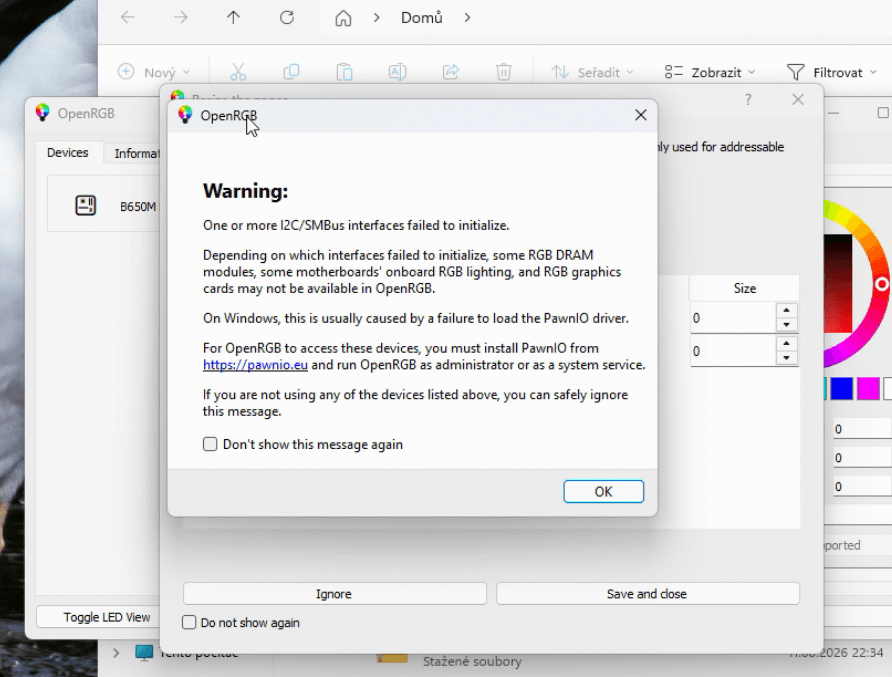Screen dimensions: 892x677
Task: Click the hue ring handle on color wheel
Action: click(x=882, y=284)
